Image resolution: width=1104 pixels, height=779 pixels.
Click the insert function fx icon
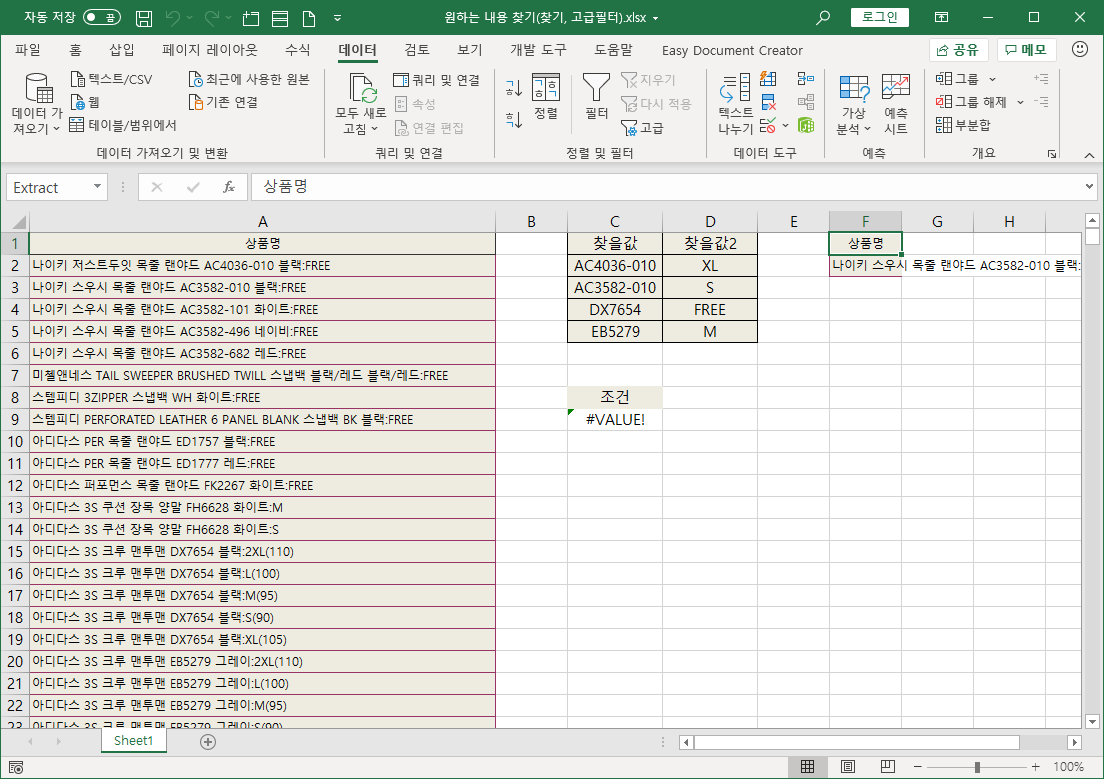(228, 187)
